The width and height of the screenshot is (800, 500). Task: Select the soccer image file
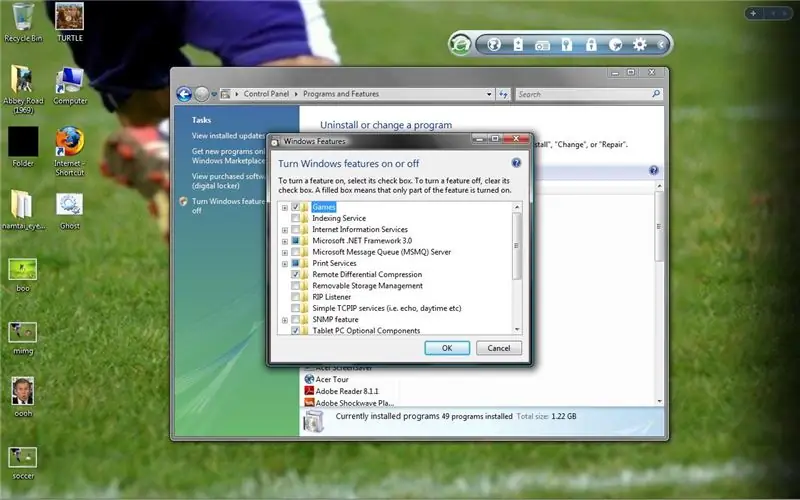click(x=22, y=463)
